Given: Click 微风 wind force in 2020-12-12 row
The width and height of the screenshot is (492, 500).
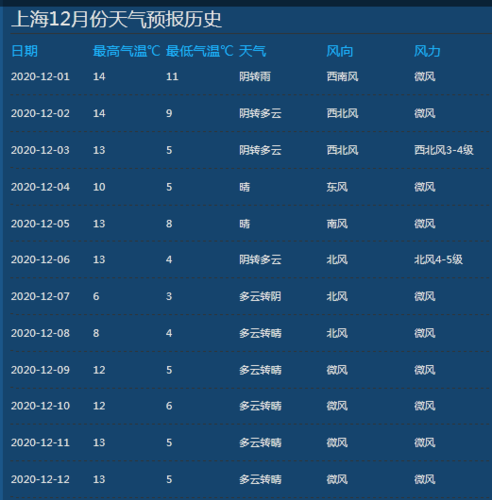Looking at the screenshot, I should click(425, 479).
